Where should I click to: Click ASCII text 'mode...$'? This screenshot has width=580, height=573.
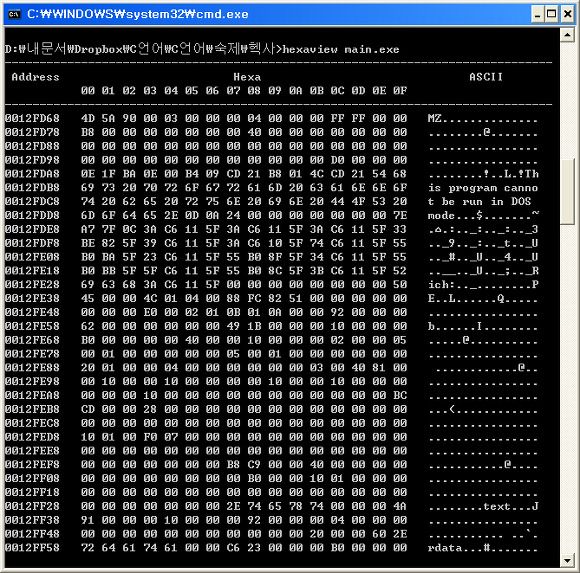pyautogui.click(x=455, y=215)
